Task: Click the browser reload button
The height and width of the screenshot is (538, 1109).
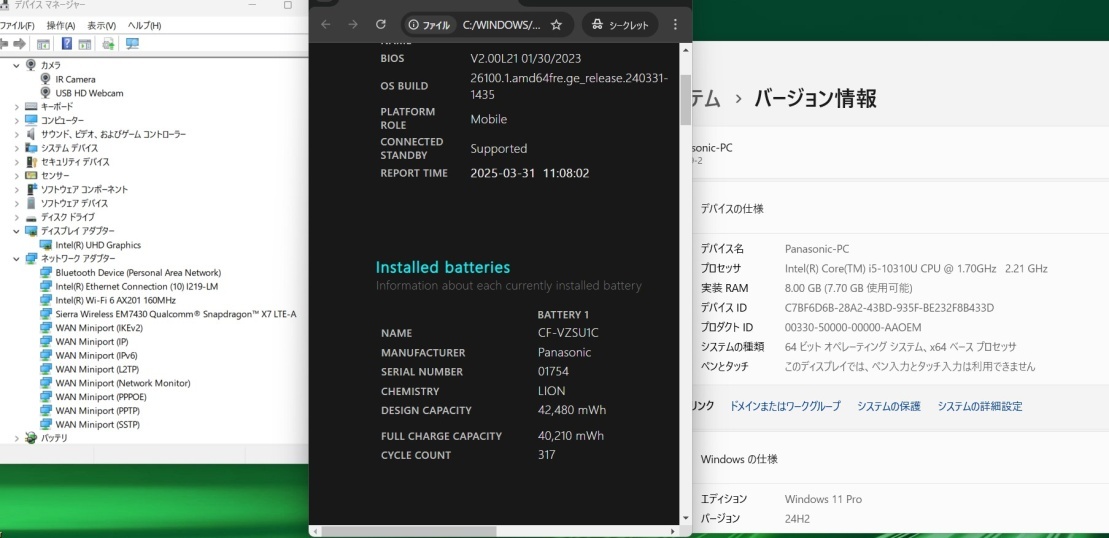Action: (380, 24)
